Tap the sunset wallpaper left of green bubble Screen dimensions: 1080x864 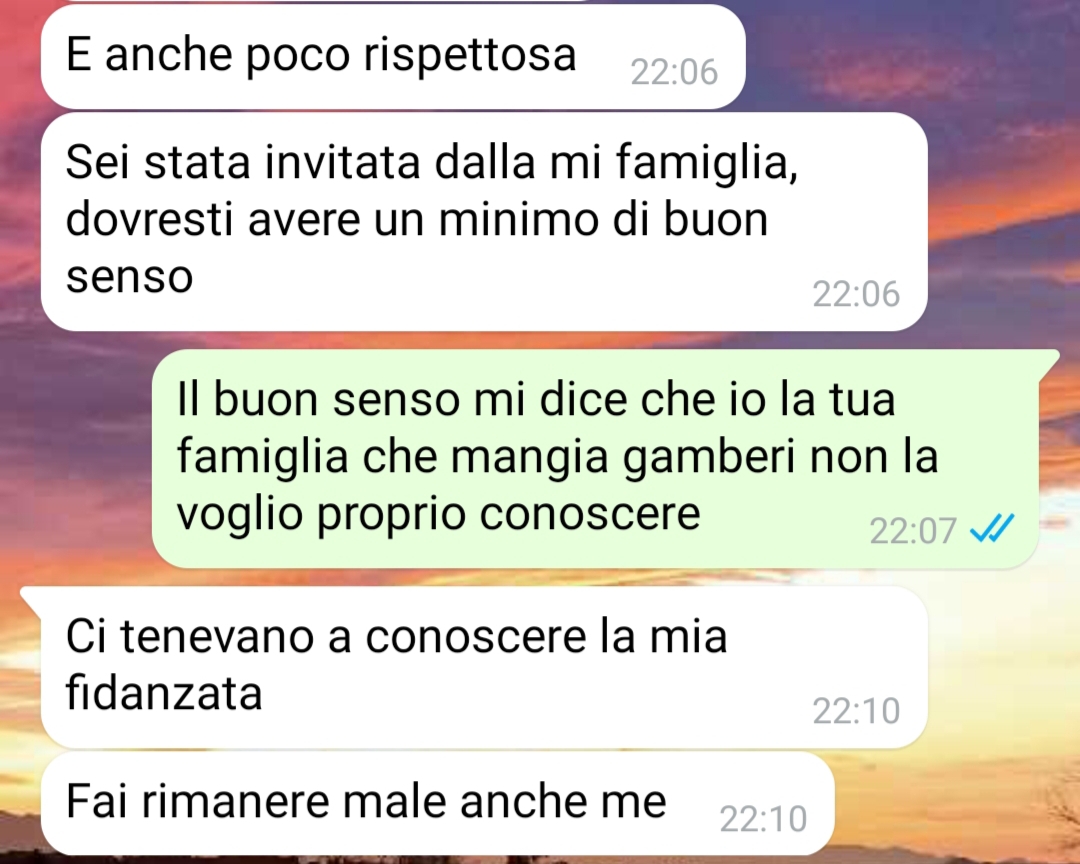pos(76,455)
